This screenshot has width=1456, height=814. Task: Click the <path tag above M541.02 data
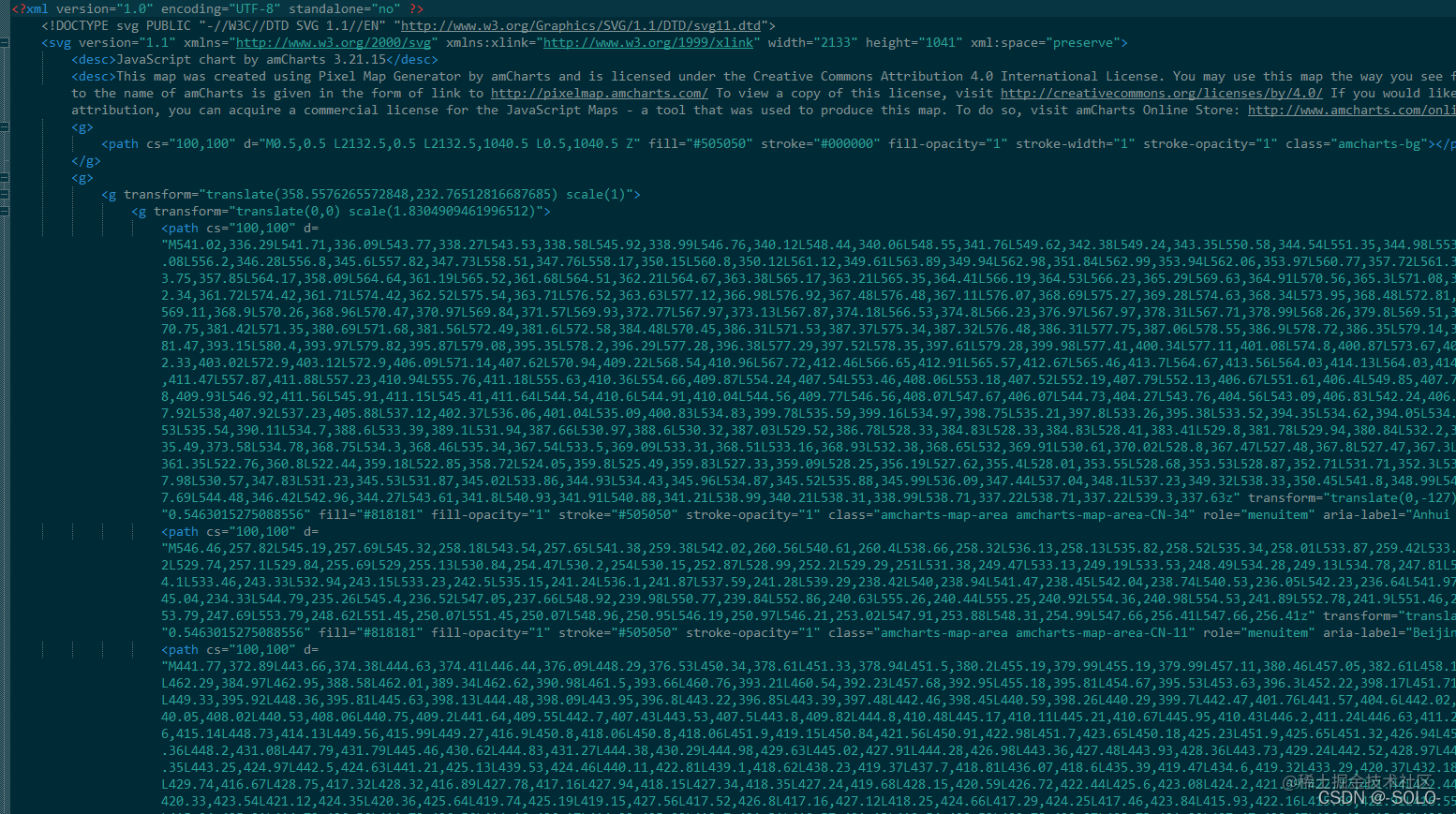point(180,228)
